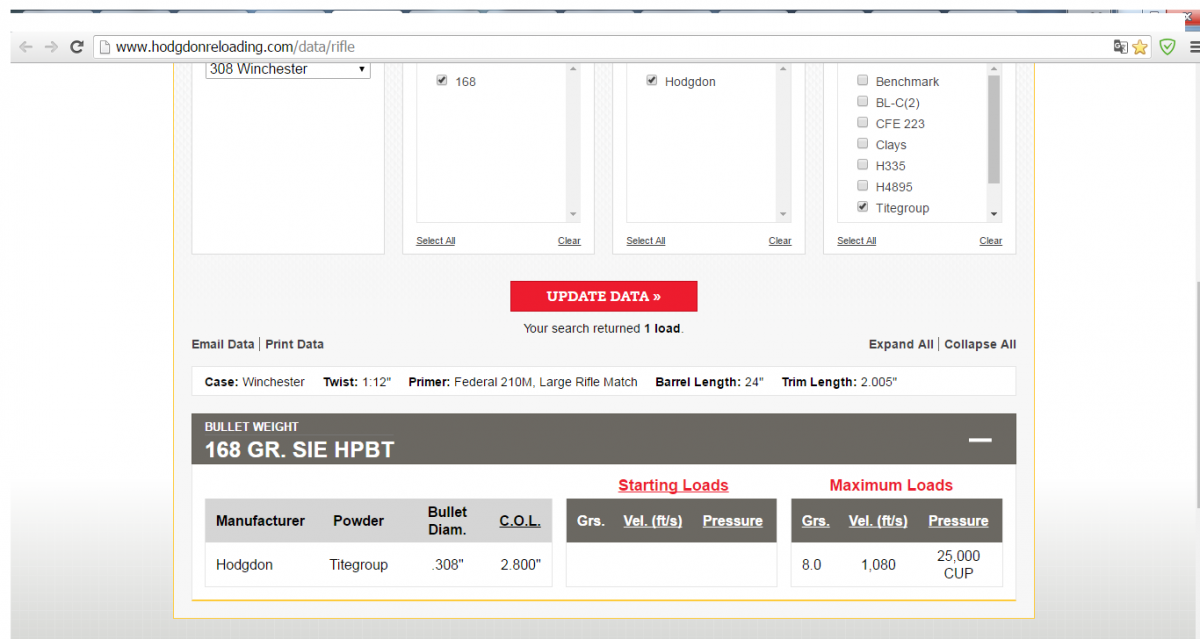
Task: Click the Print Data link
Action: click(x=295, y=344)
